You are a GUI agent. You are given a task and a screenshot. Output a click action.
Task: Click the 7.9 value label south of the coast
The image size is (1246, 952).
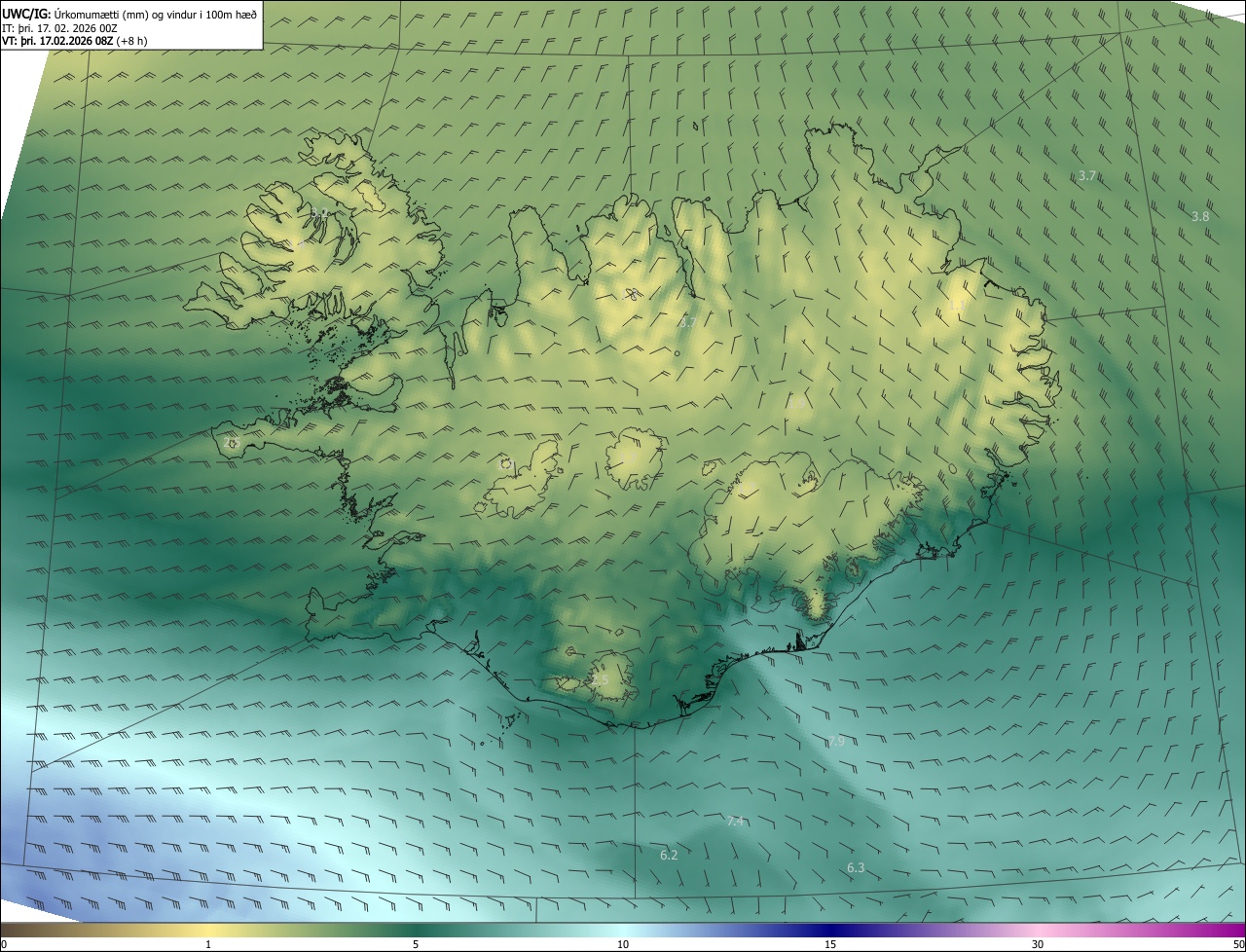click(x=836, y=741)
